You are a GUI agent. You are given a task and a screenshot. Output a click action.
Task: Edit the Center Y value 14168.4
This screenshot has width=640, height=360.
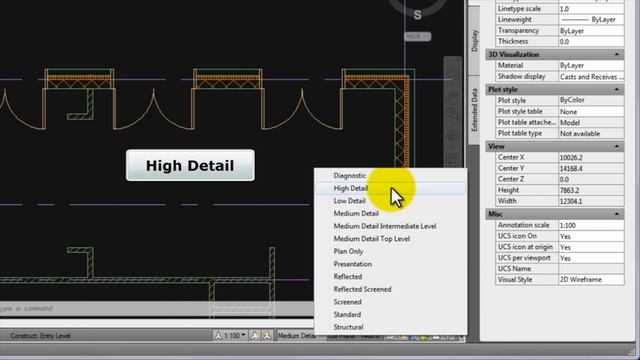pos(591,169)
